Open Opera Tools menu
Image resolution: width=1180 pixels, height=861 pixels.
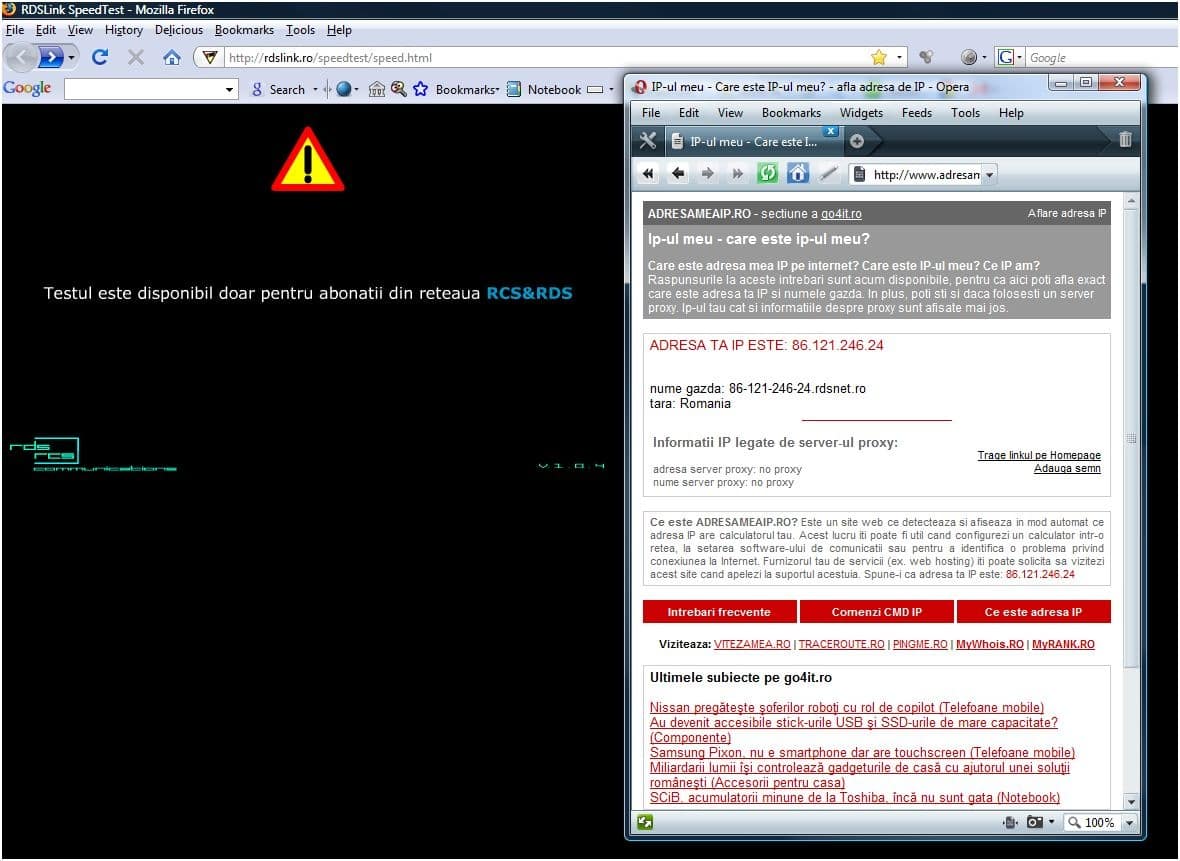[x=965, y=113]
